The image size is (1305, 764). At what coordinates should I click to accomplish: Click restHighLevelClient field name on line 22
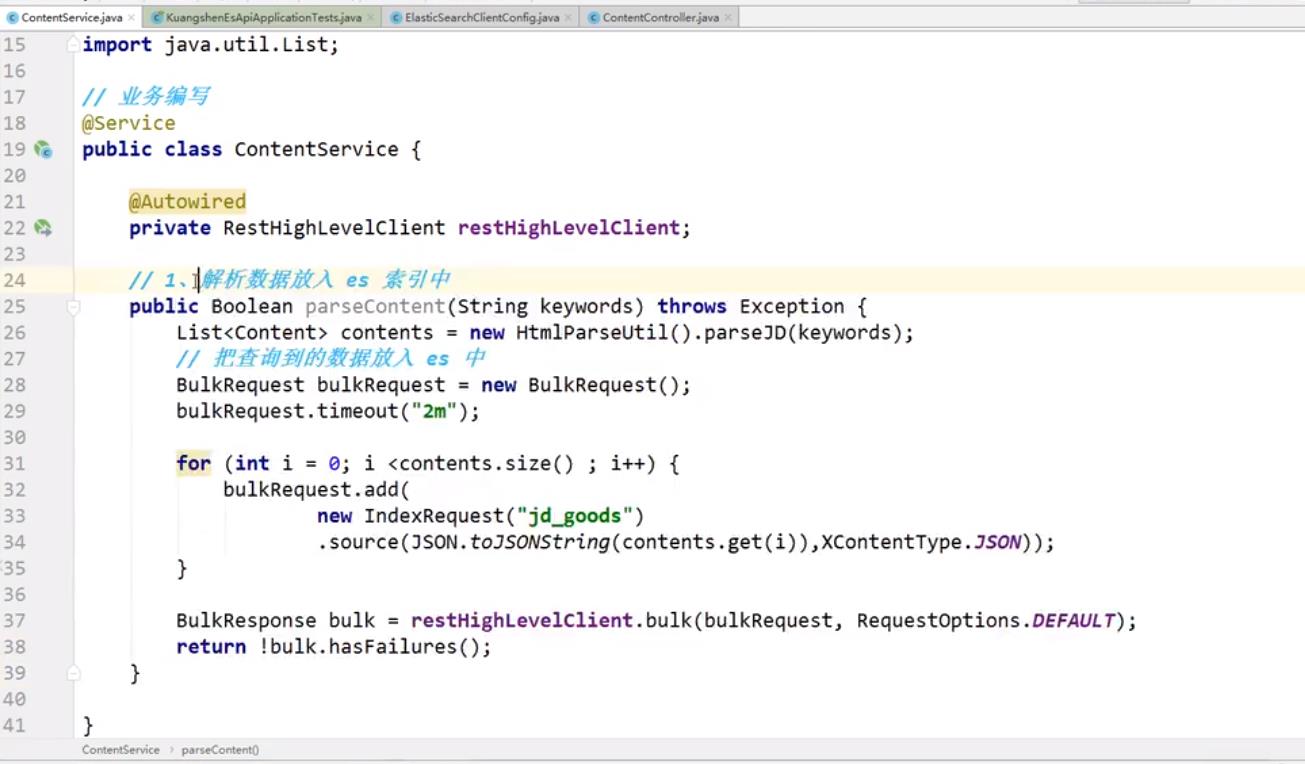click(x=568, y=228)
